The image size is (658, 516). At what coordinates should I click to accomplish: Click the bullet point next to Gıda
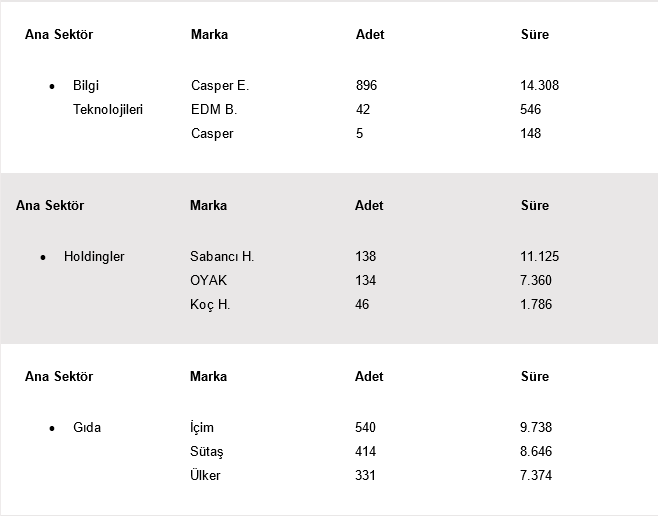point(52,429)
